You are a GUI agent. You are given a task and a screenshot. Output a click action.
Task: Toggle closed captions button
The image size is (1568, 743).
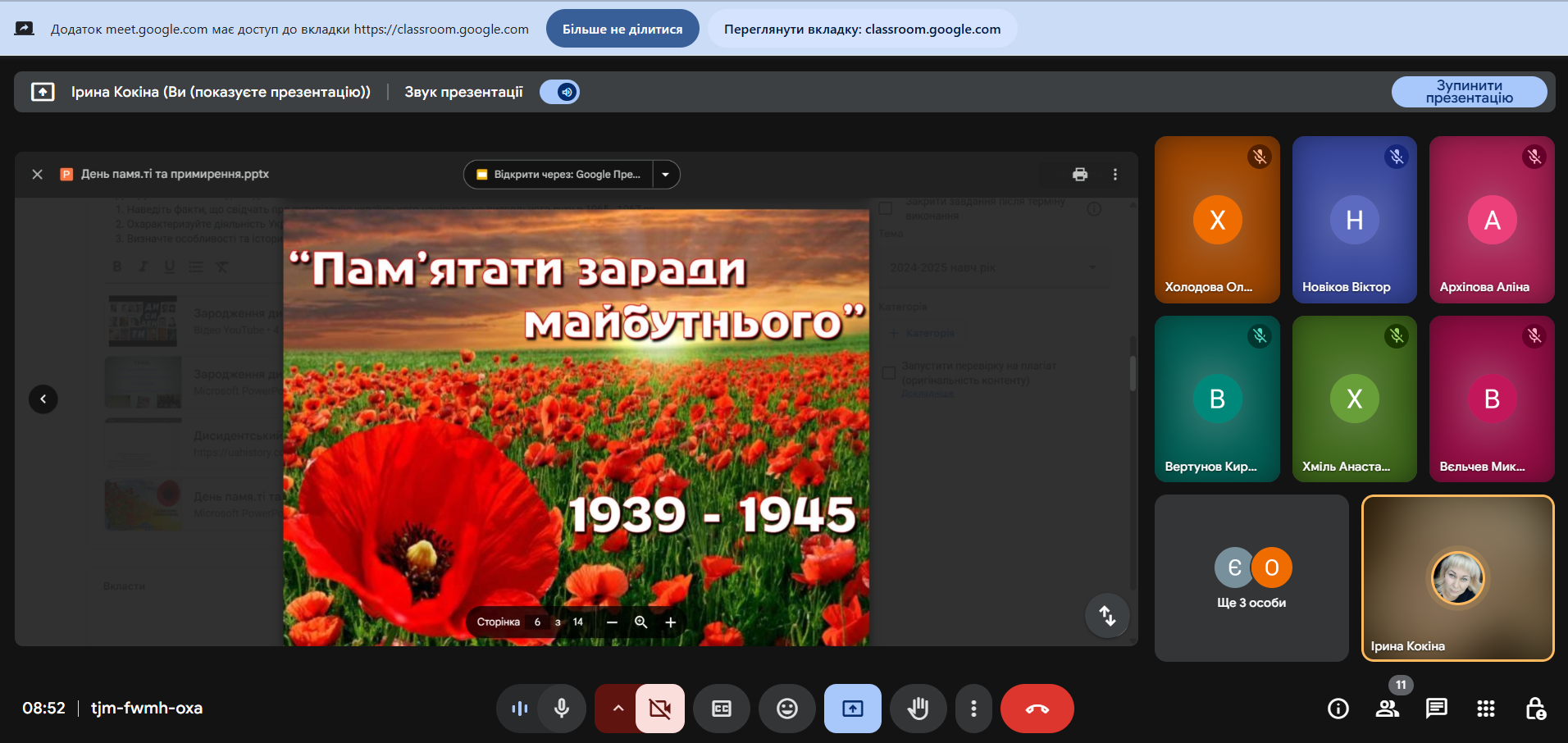click(721, 709)
